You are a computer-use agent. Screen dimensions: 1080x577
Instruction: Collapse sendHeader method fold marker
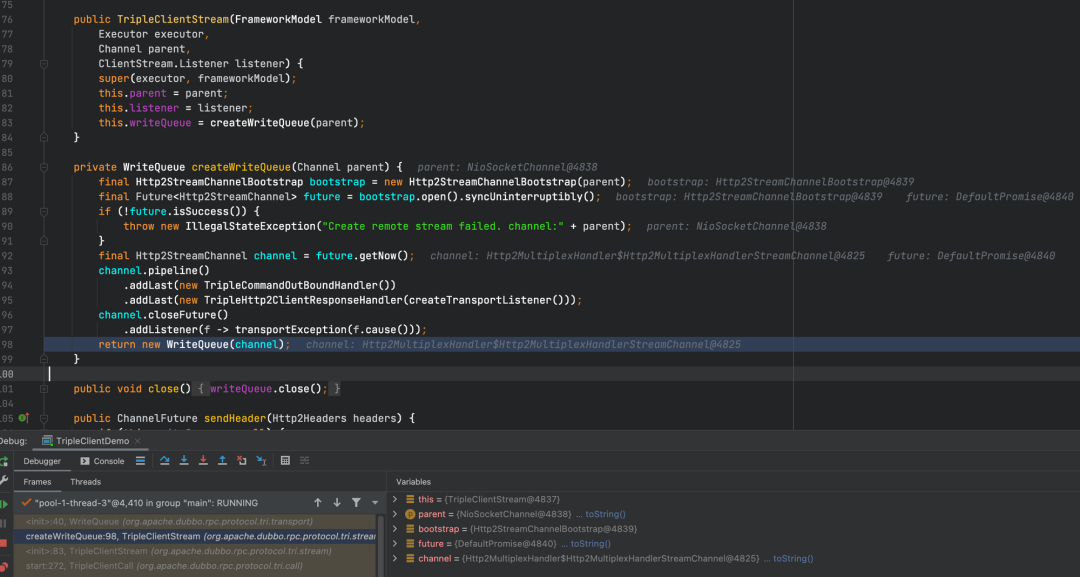(43, 418)
